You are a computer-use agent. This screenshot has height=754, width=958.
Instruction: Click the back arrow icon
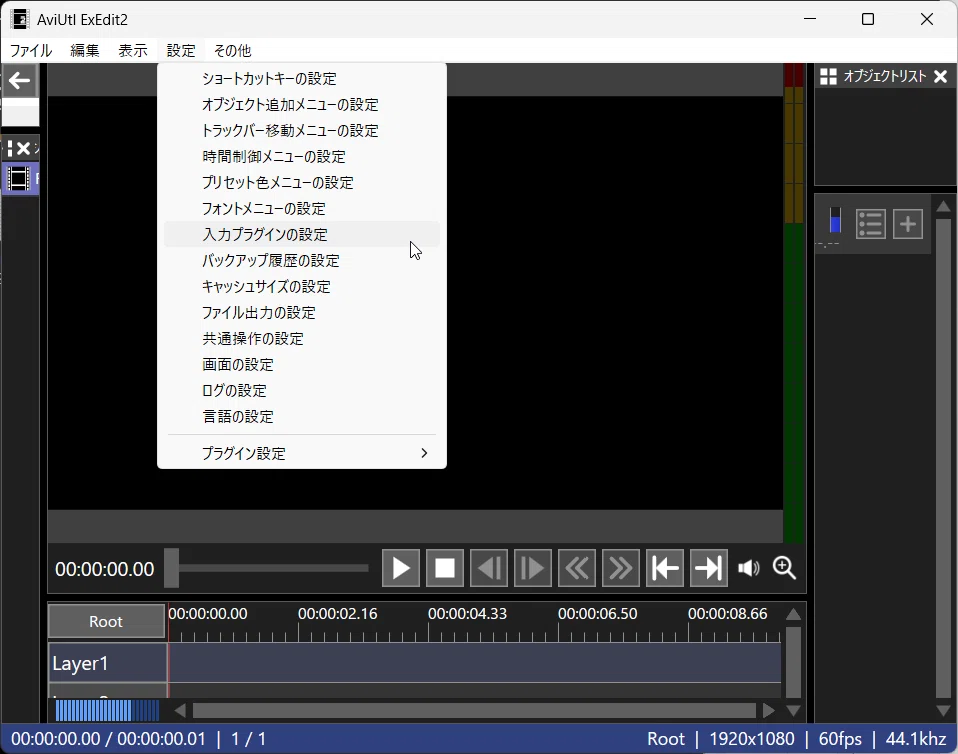click(x=20, y=80)
